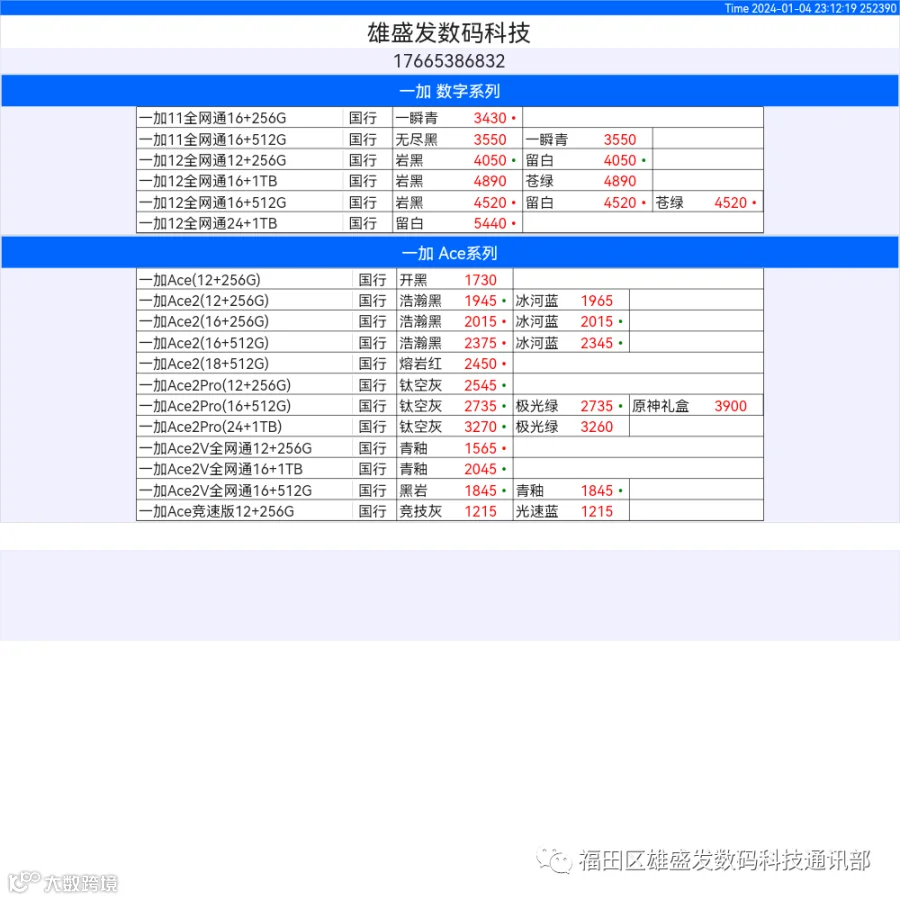Select the 无尽黑 color cell
This screenshot has height=900, width=900.
416,139
